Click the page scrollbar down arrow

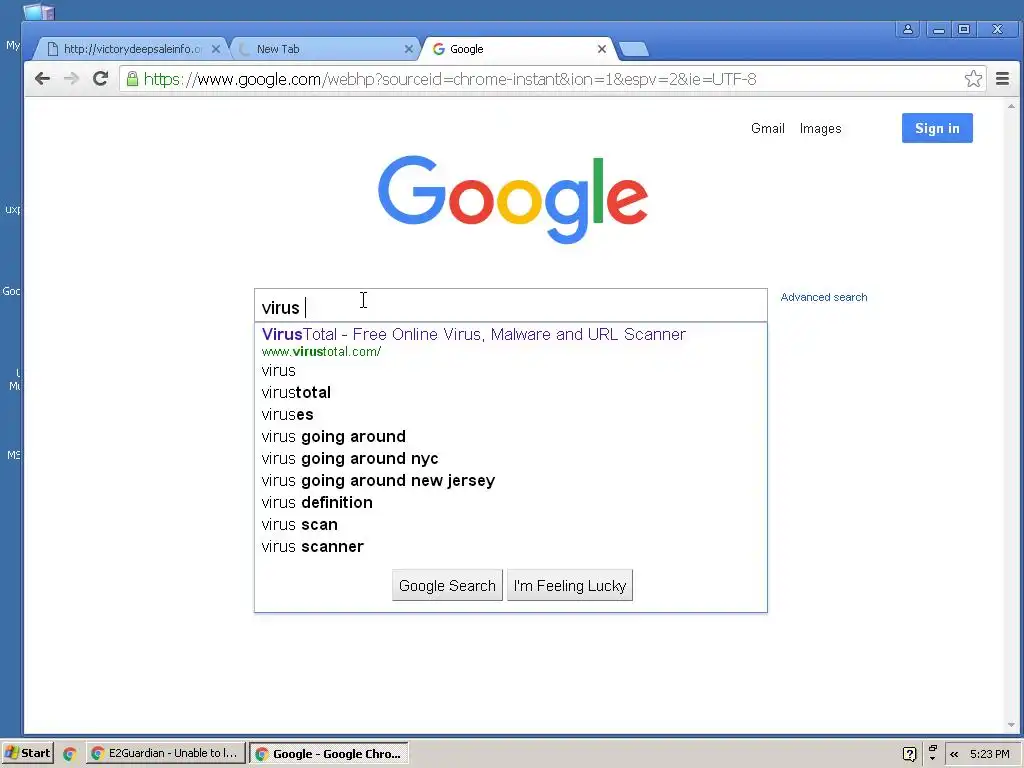click(x=1012, y=725)
